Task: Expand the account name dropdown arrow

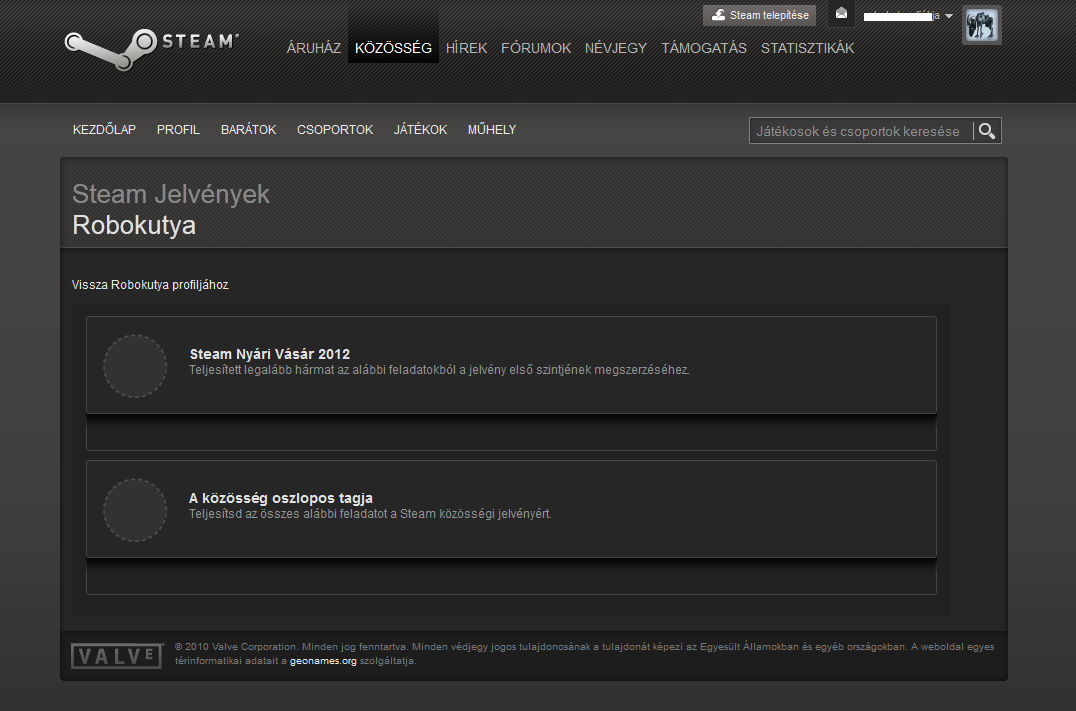Action: click(949, 16)
